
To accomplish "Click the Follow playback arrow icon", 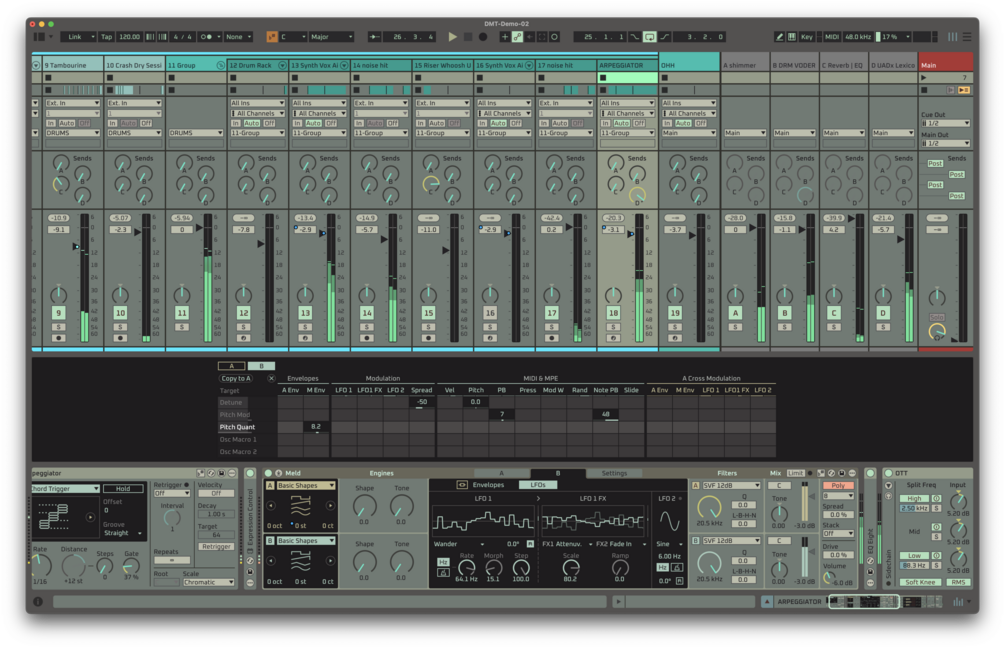I will [x=376, y=37].
